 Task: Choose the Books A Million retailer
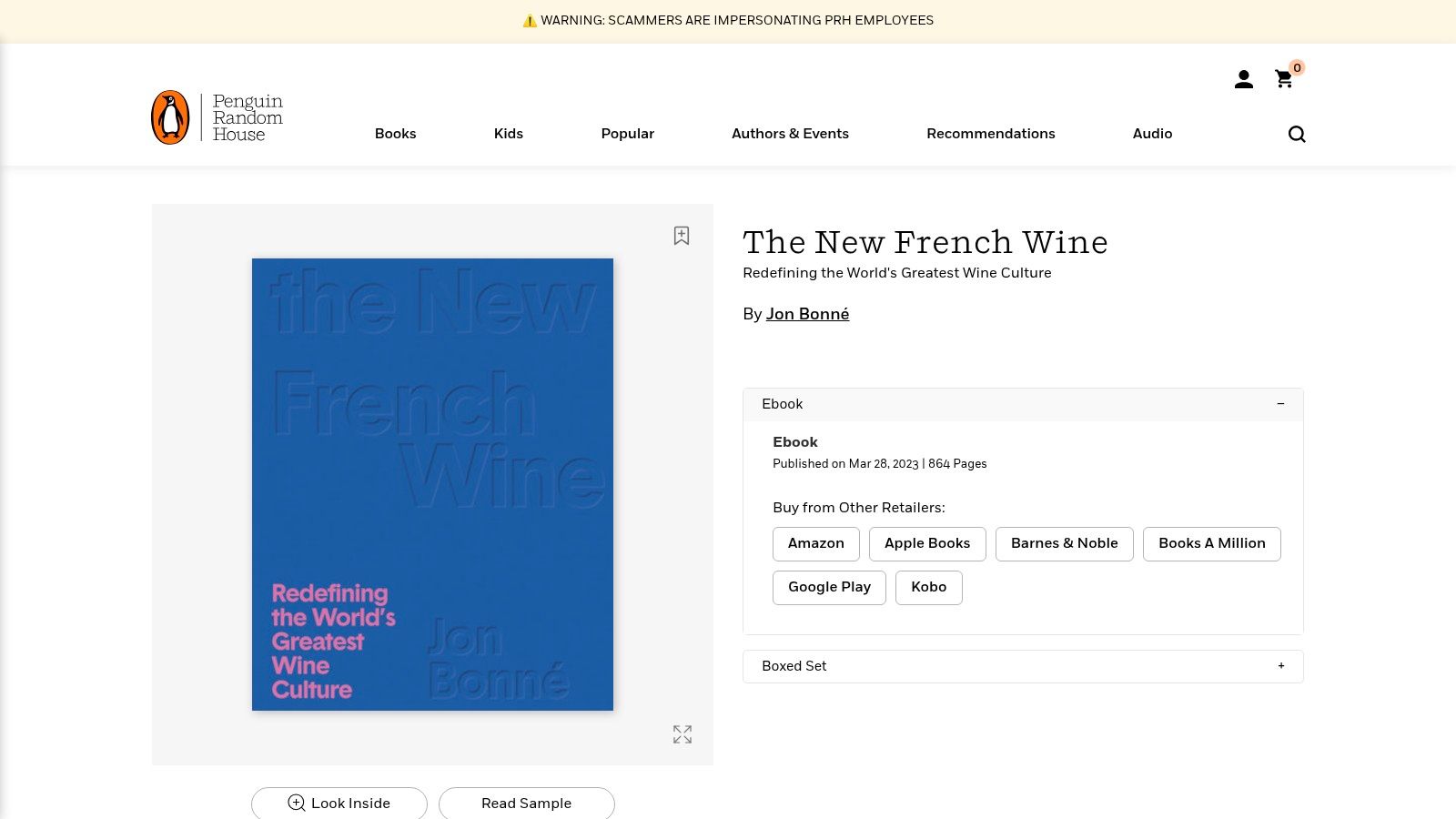click(1212, 544)
